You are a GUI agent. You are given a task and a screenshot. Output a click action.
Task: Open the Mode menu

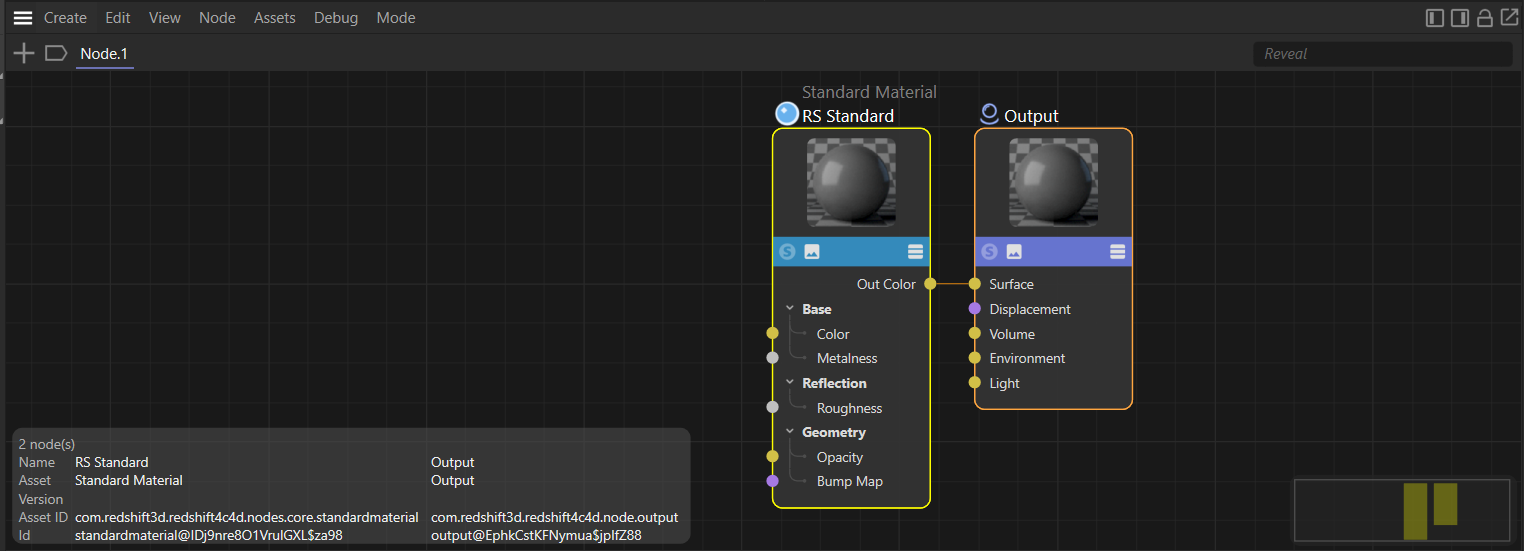[396, 18]
